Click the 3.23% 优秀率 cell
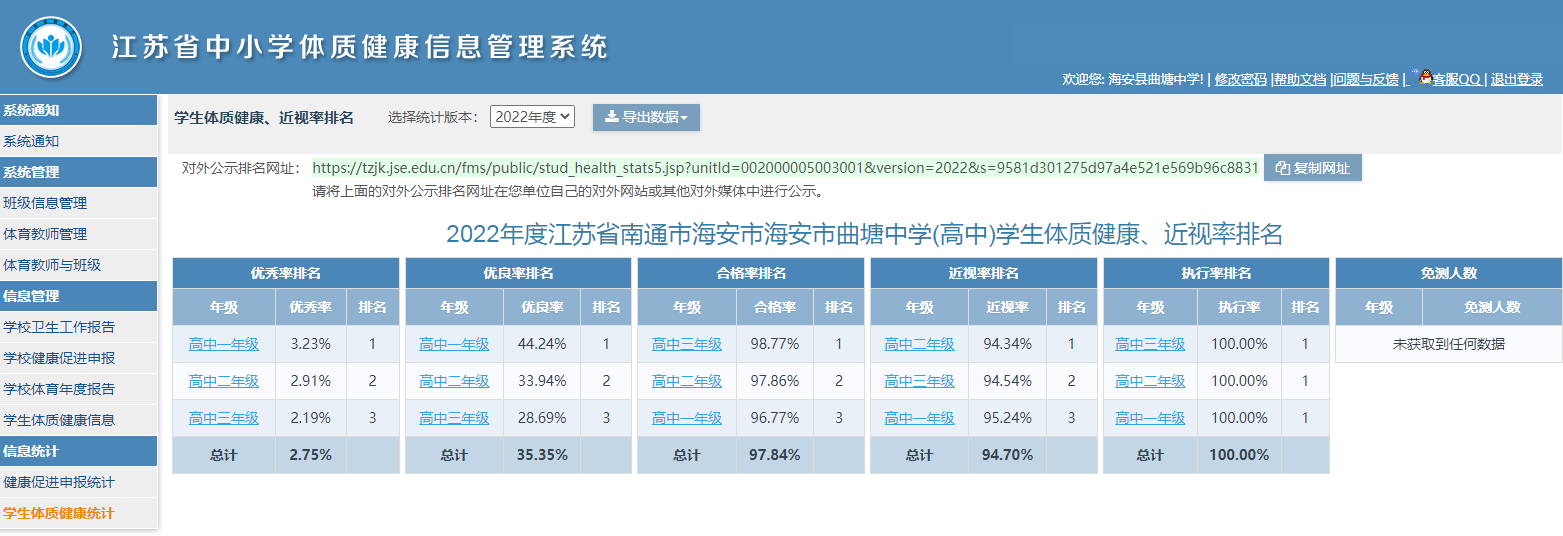This screenshot has height=536, width=1563. 311,344
